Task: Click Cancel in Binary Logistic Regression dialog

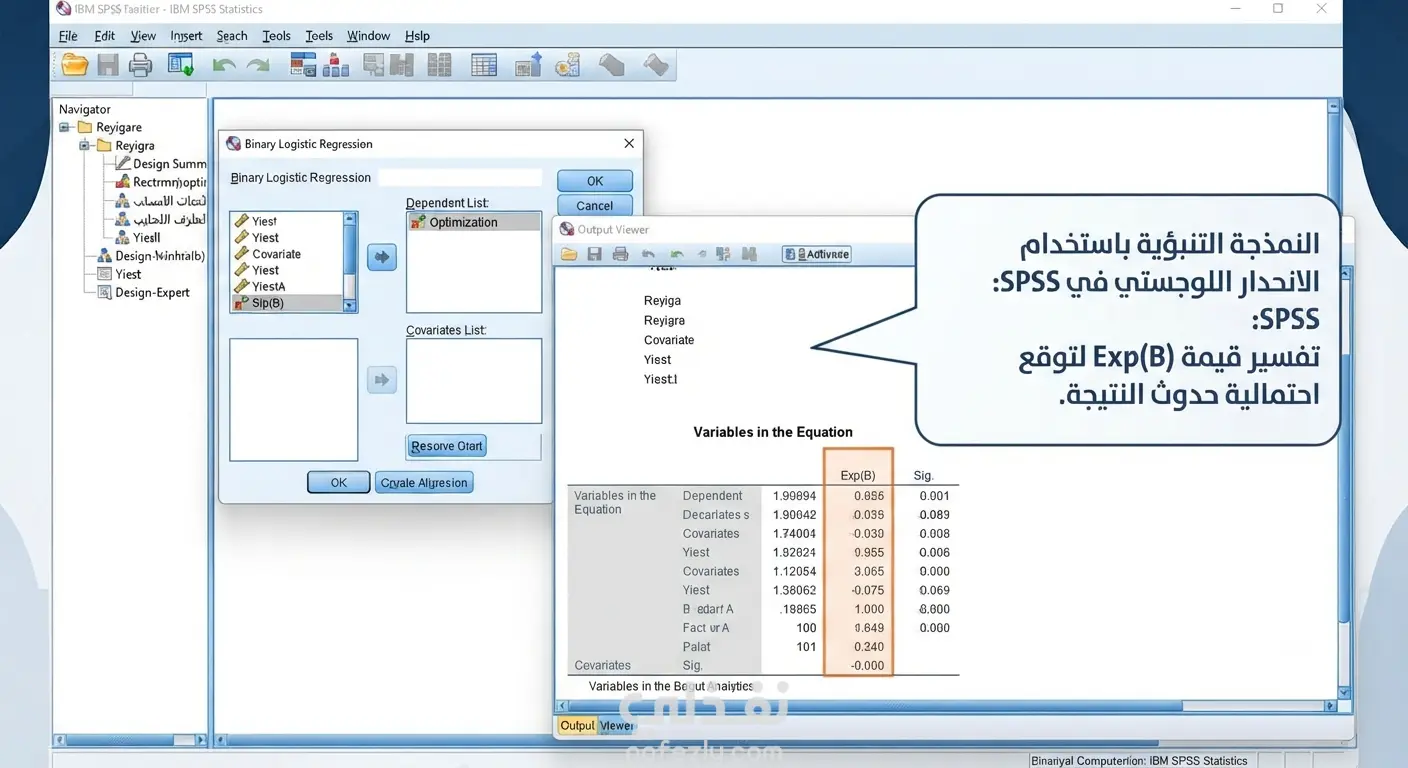Action: (595, 206)
